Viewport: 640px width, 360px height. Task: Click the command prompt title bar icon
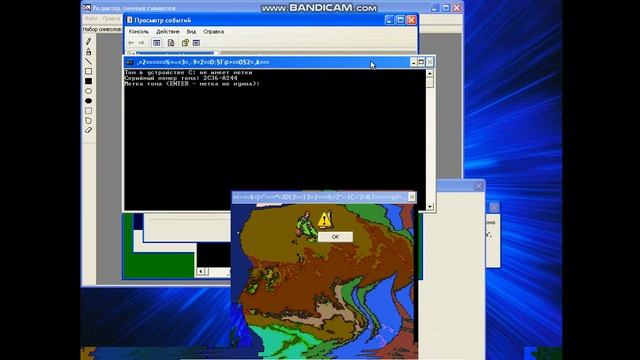coord(130,62)
